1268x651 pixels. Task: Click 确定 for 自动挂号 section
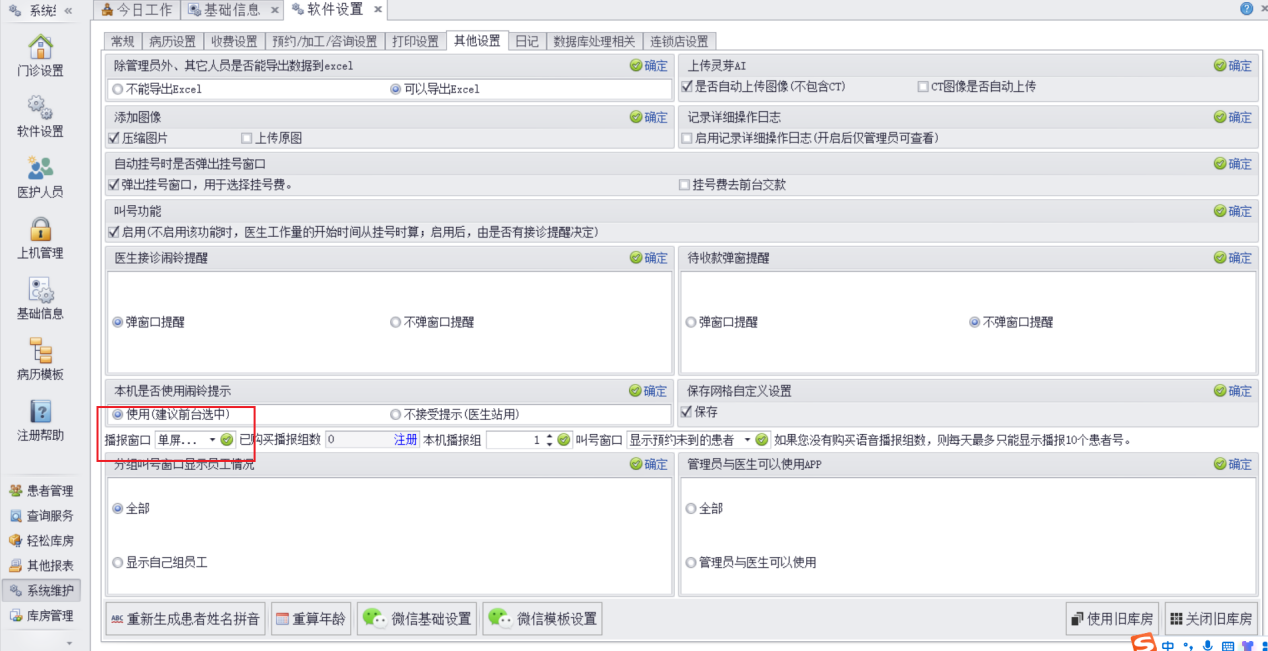[1233, 163]
